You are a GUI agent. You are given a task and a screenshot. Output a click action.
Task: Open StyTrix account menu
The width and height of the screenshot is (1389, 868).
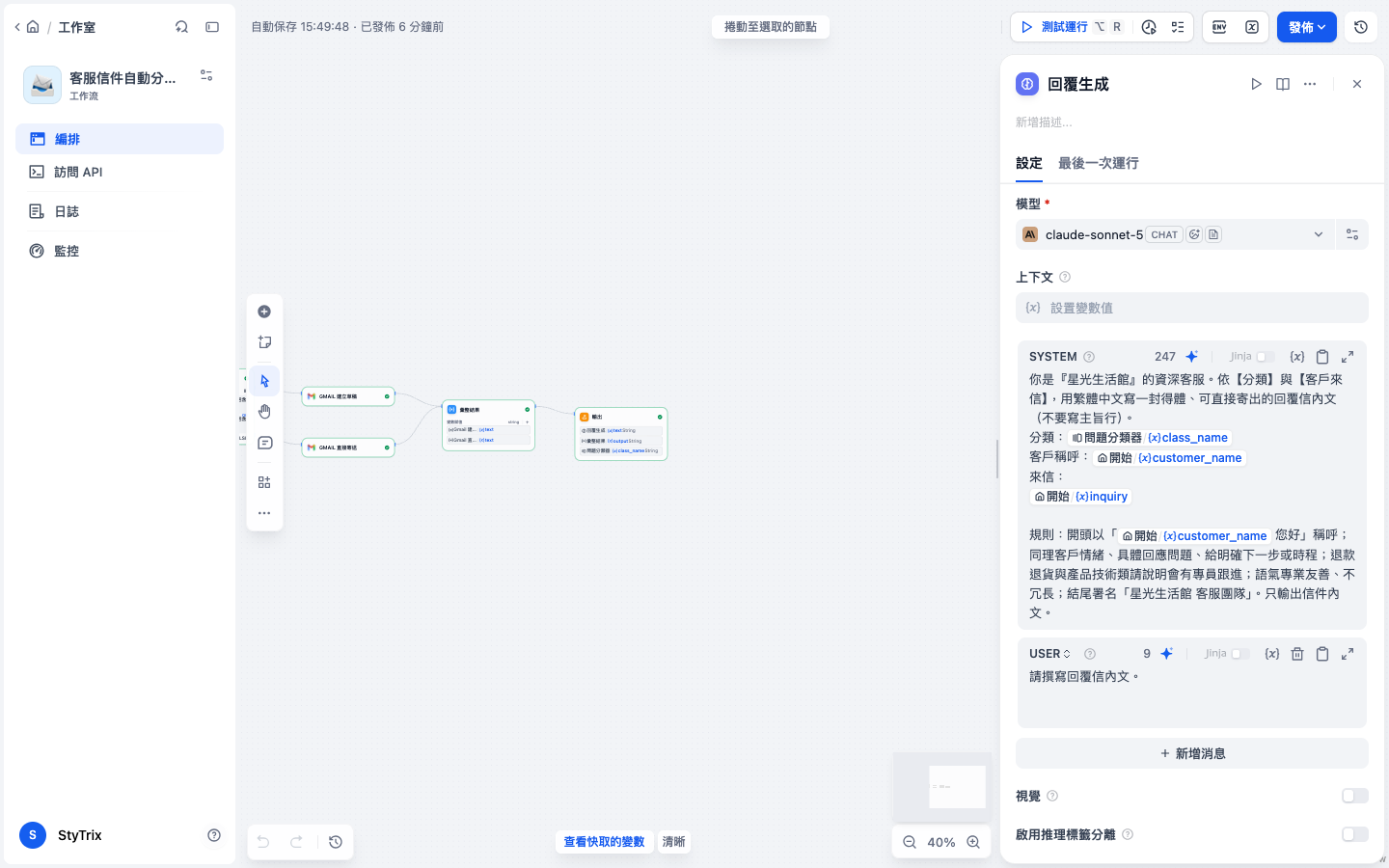point(62,835)
